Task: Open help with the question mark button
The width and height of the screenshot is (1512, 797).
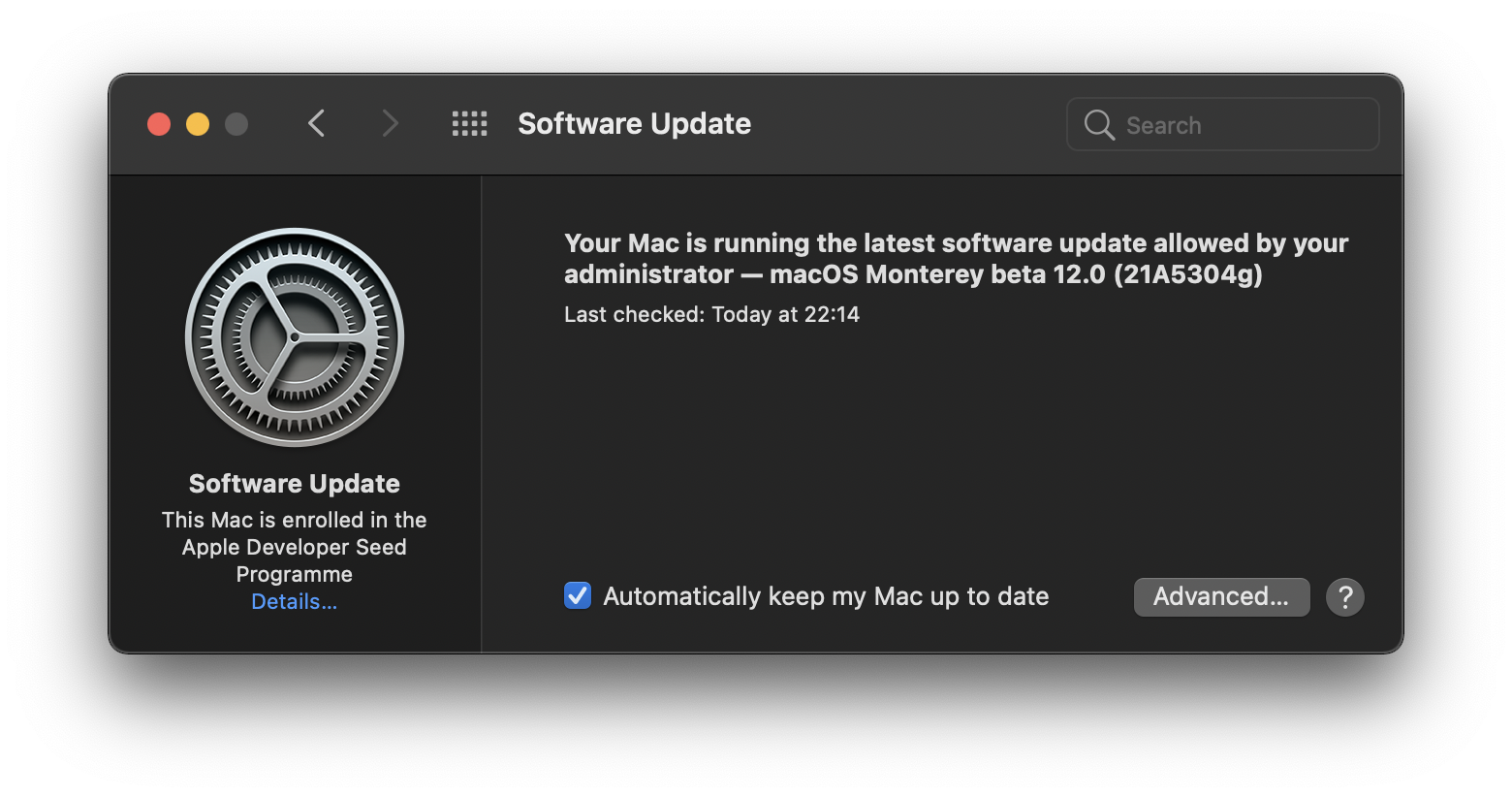Action: [1345, 597]
